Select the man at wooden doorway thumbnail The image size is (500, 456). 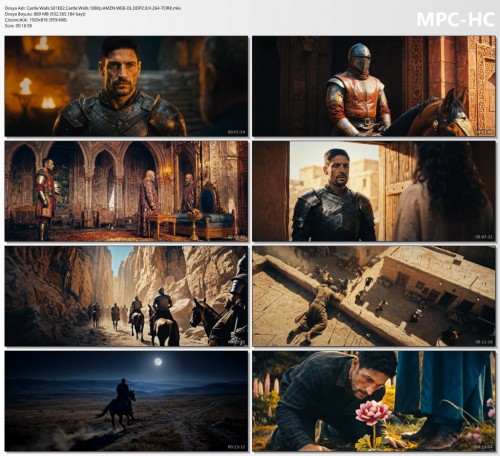[374, 191]
